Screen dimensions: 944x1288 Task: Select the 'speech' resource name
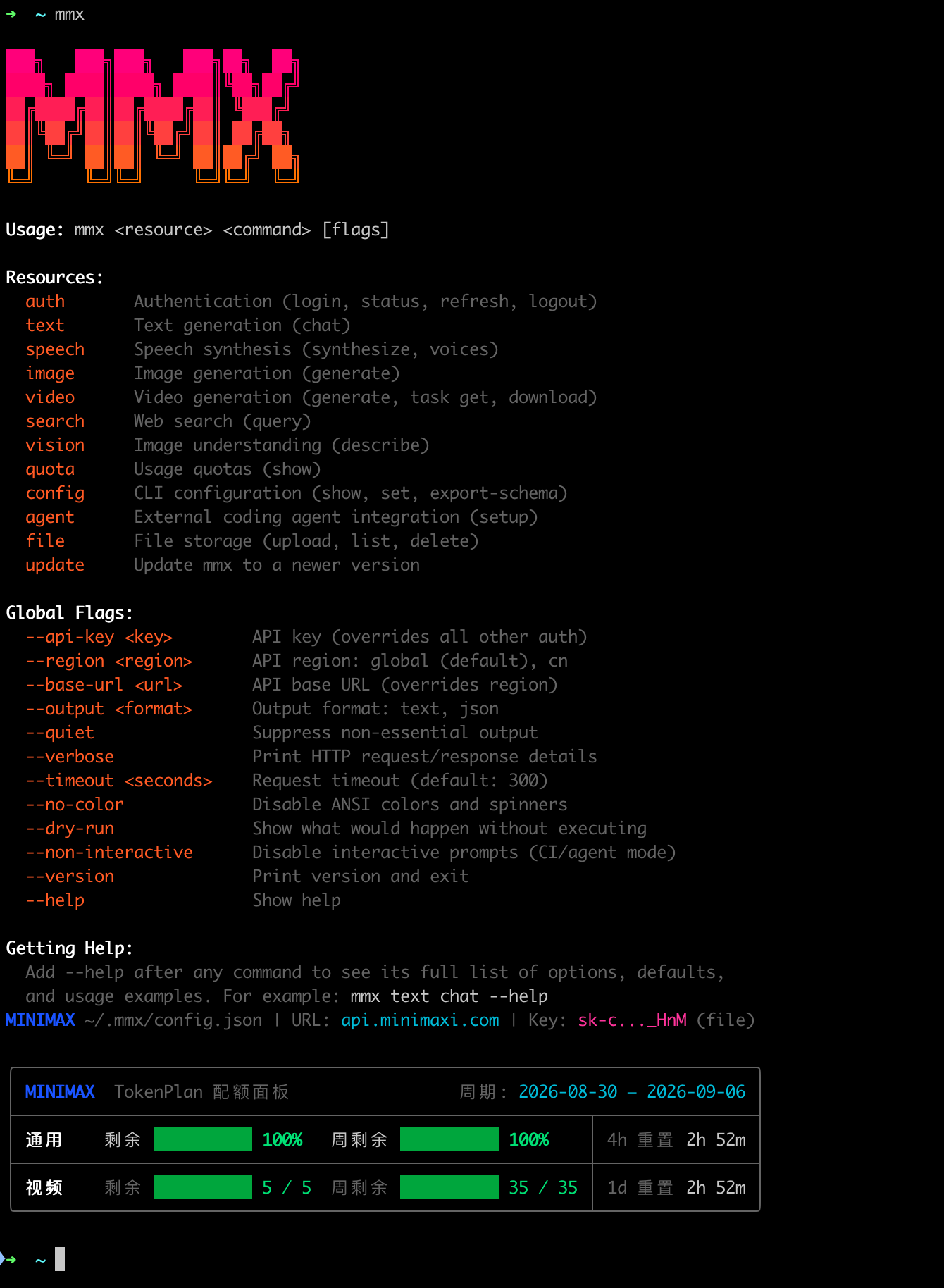click(55, 349)
